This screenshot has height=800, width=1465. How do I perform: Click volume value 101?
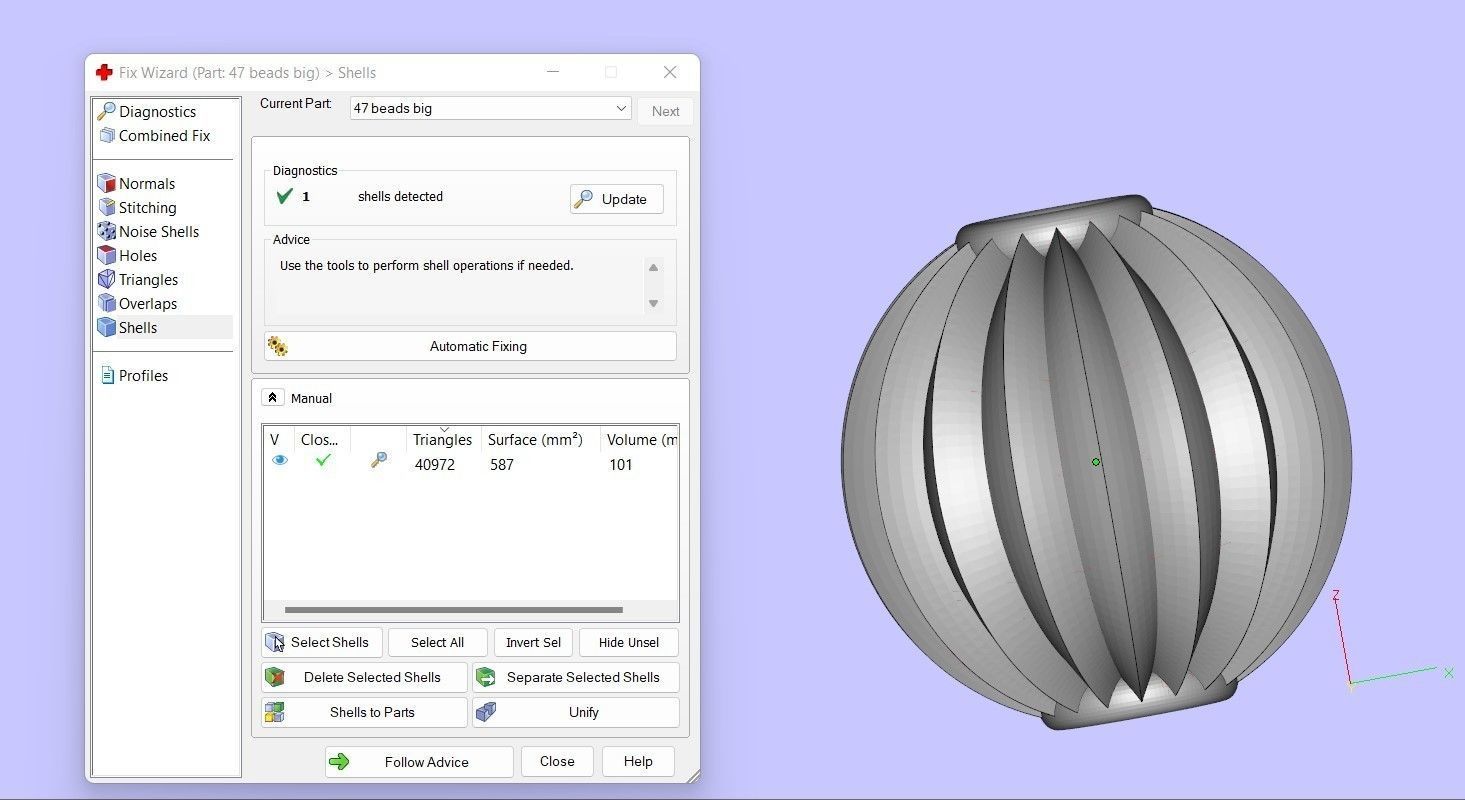pyautogui.click(x=621, y=464)
